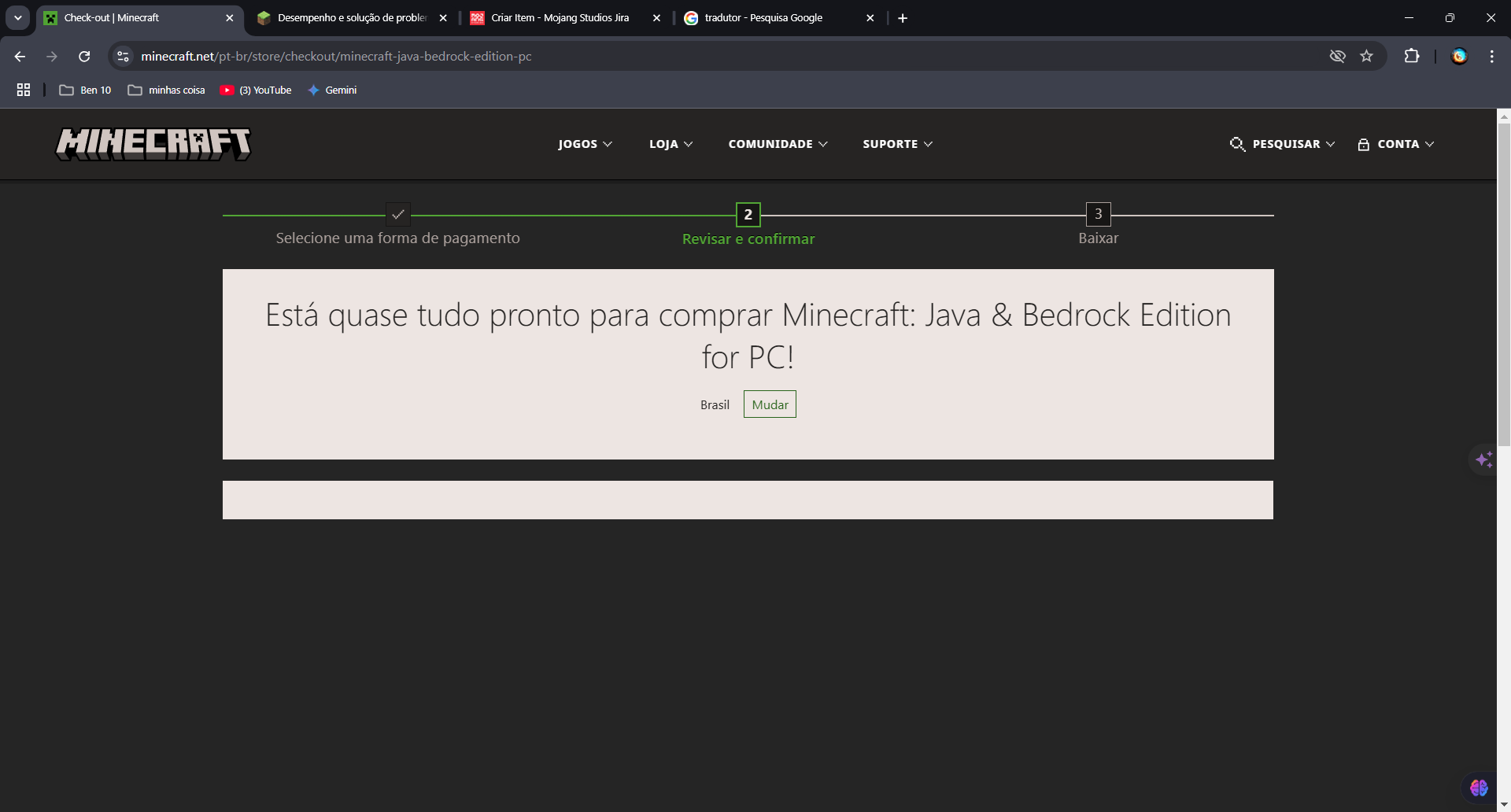The height and width of the screenshot is (812, 1511).
Task: Reload the checkout page
Action: coord(84,57)
